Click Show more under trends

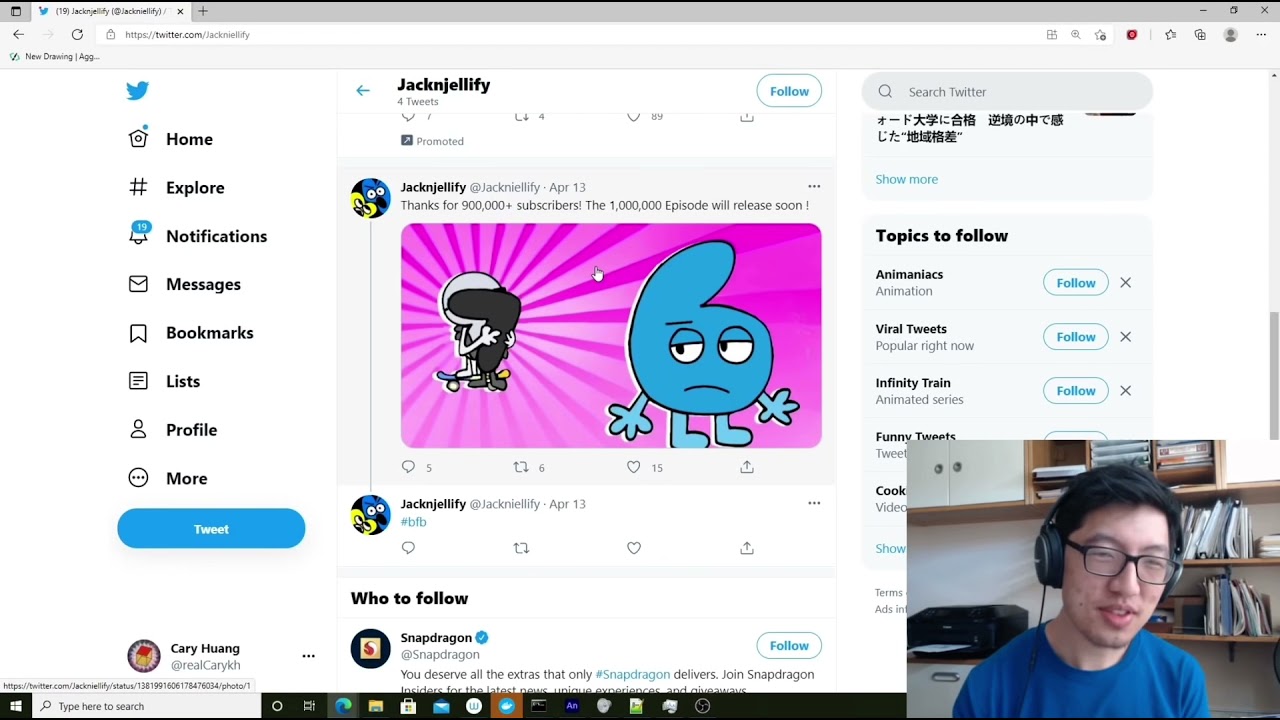(907, 179)
